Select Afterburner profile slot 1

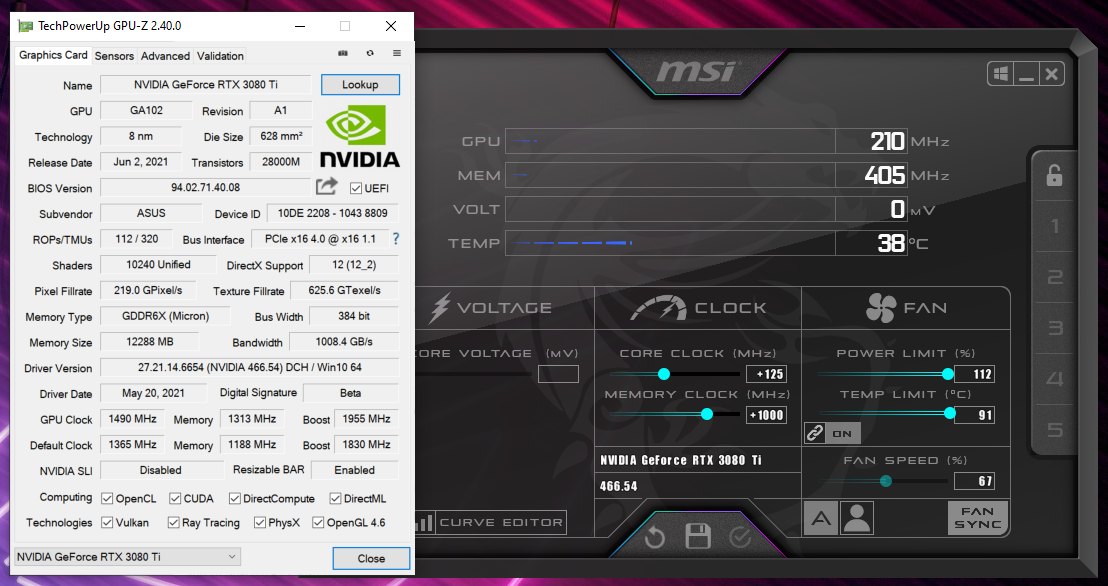1055,226
